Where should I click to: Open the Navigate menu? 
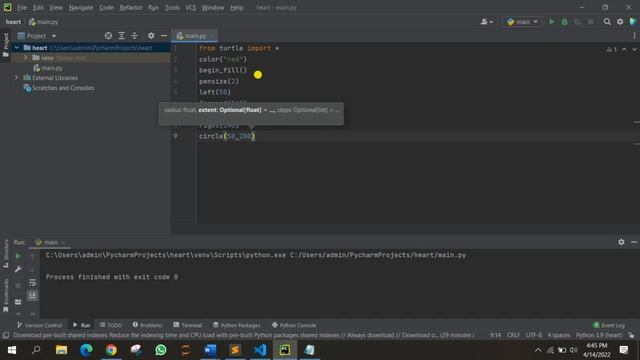81,7
